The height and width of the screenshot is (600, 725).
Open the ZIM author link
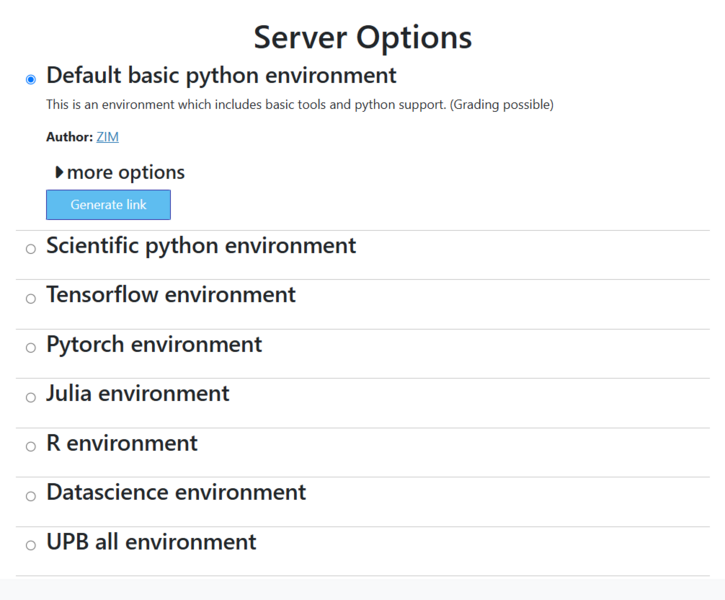[107, 137]
